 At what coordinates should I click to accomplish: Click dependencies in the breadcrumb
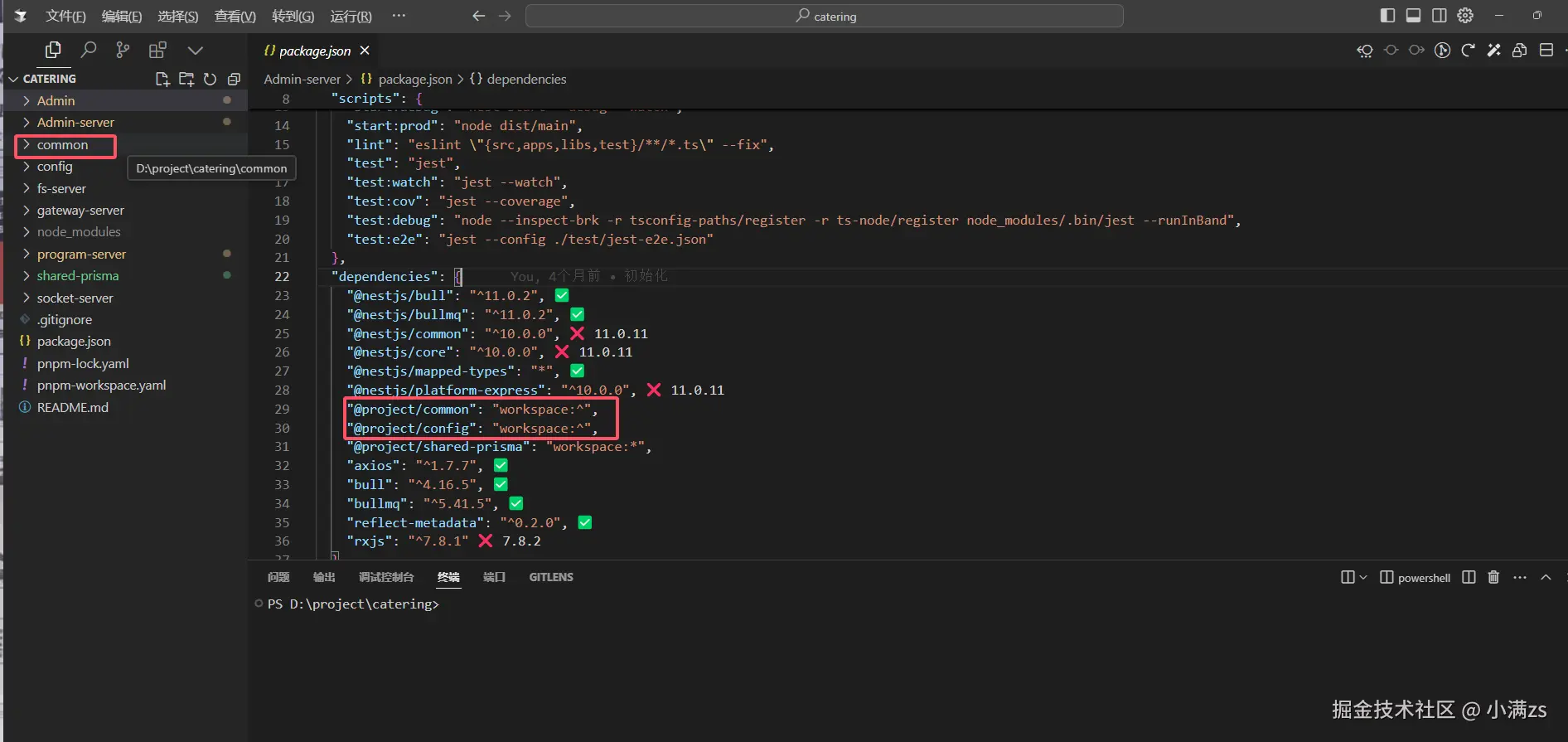click(526, 80)
